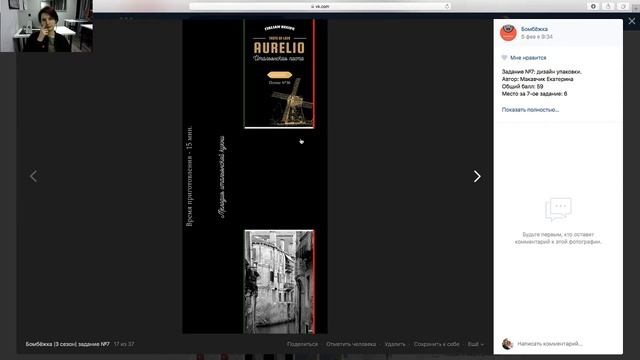Image resolution: width=640 pixels, height=360 pixels.
Task: Go to the previous photo with left arrow
Action: pos(33,176)
